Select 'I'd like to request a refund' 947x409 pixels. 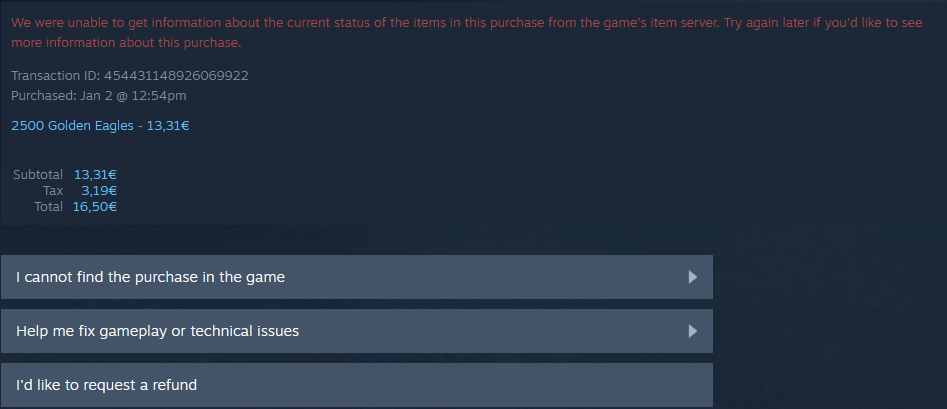click(107, 385)
